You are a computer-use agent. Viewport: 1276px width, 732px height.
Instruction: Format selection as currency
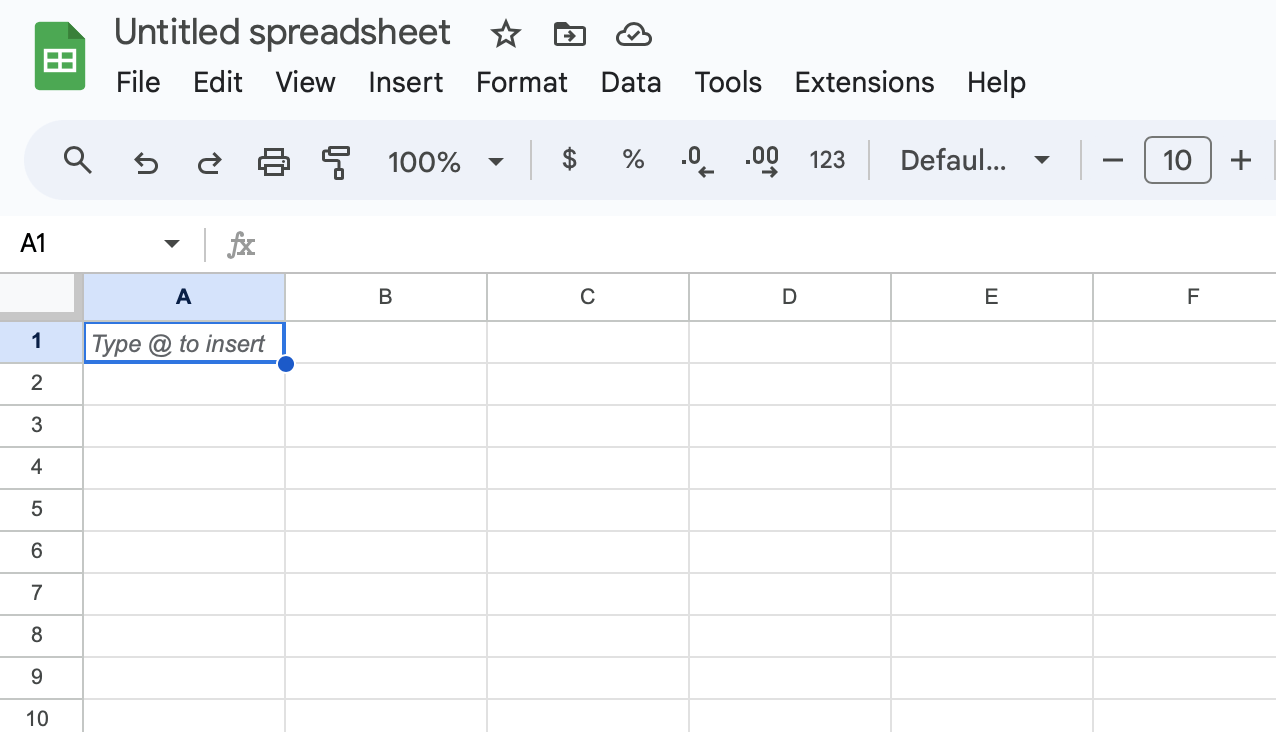coord(569,160)
